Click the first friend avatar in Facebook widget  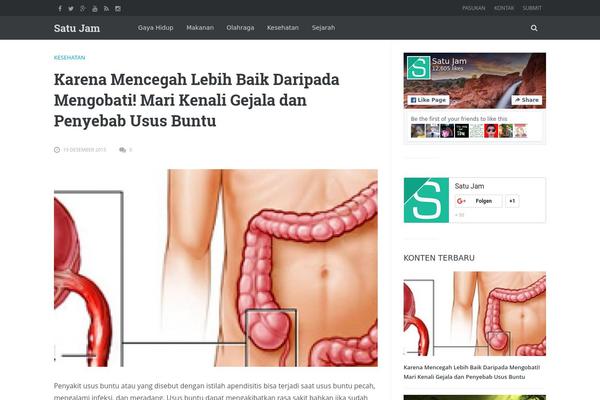click(417, 131)
